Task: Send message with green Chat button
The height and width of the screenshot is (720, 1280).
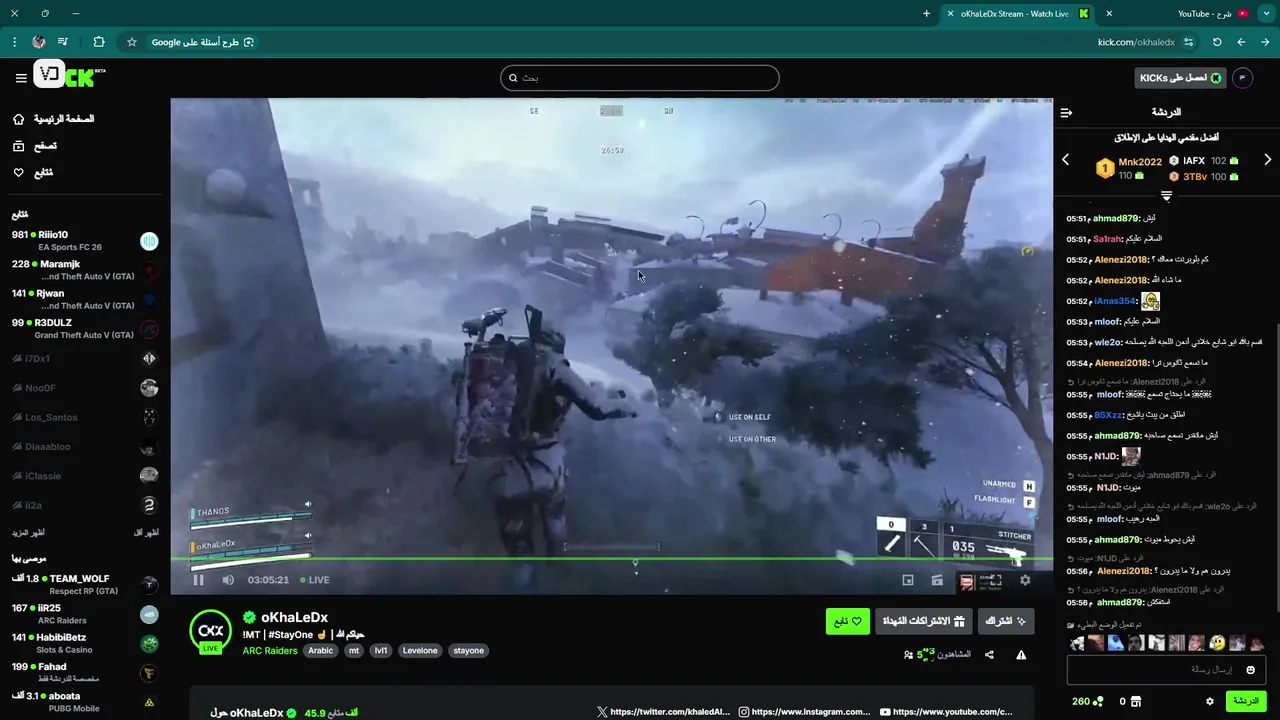Action: [1246, 702]
